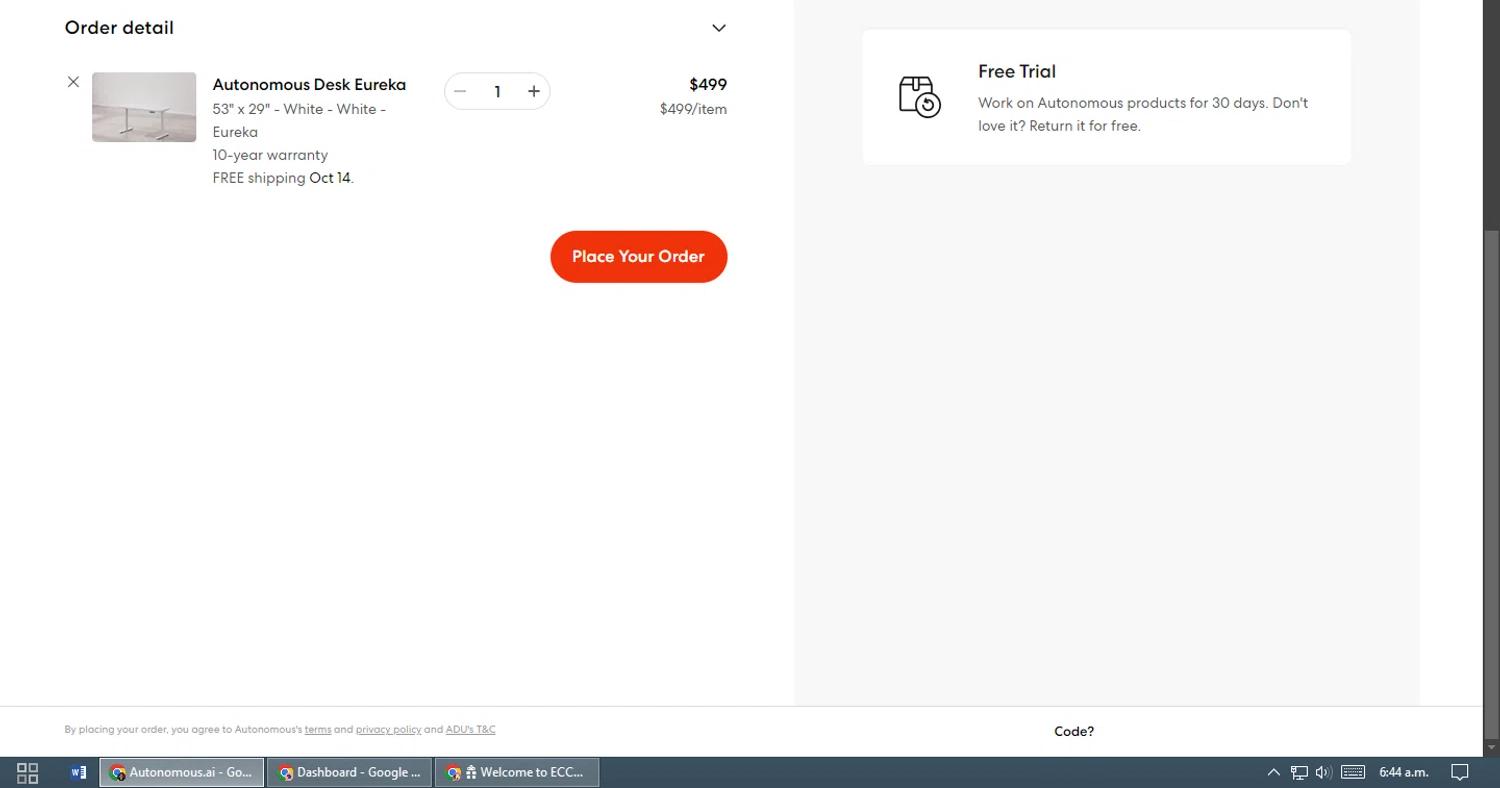This screenshot has width=1500, height=788.
Task: Decrease desk quantity with minus button
Action: tap(460, 92)
